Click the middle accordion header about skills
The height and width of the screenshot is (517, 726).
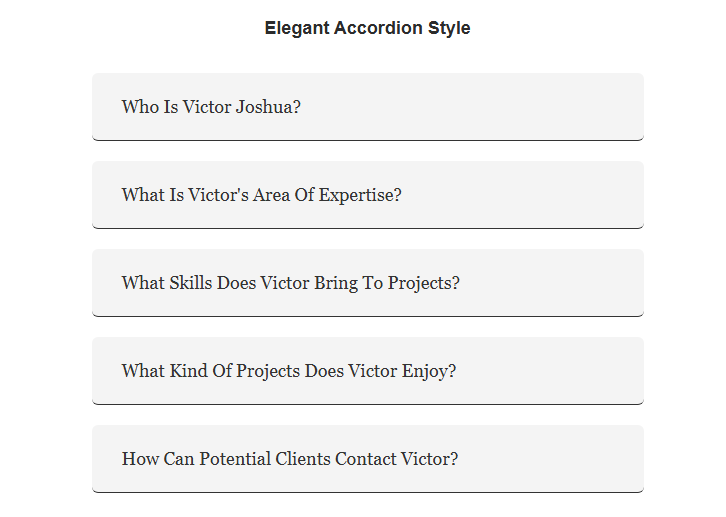368,283
